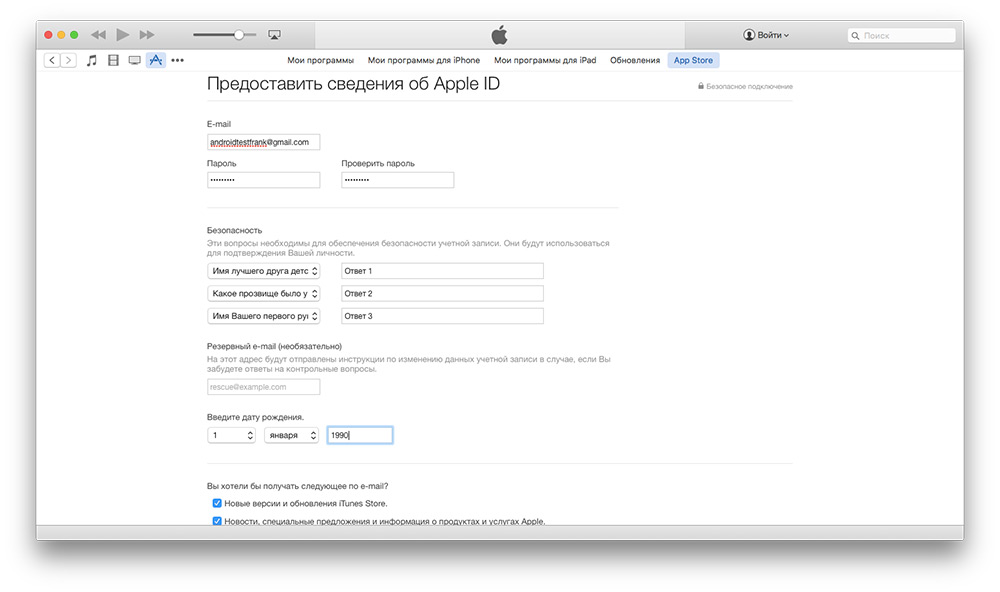Image resolution: width=1000 pixels, height=592 pixels.
Task: Open the Music library icon
Action: click(92, 60)
